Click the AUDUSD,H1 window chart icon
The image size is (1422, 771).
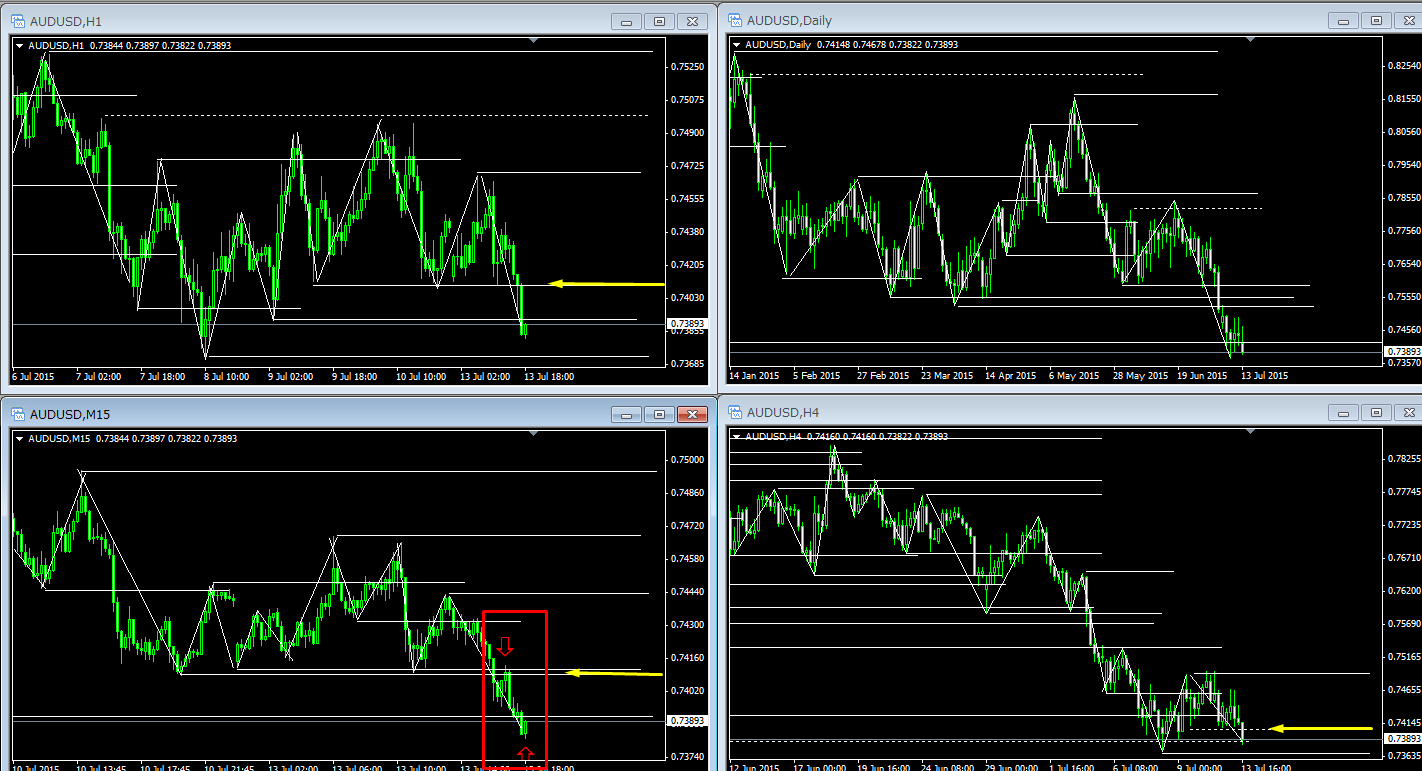click(x=17, y=21)
